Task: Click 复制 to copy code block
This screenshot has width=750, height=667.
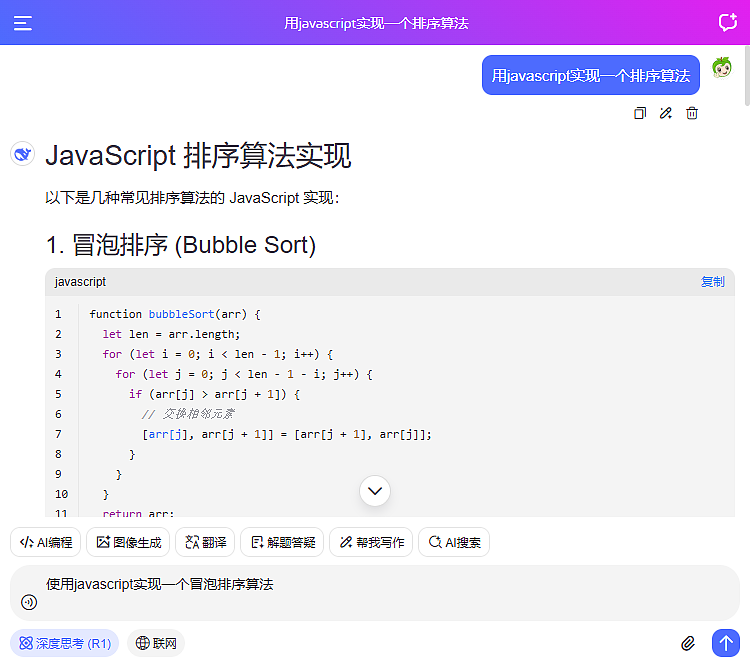Action: [712, 282]
